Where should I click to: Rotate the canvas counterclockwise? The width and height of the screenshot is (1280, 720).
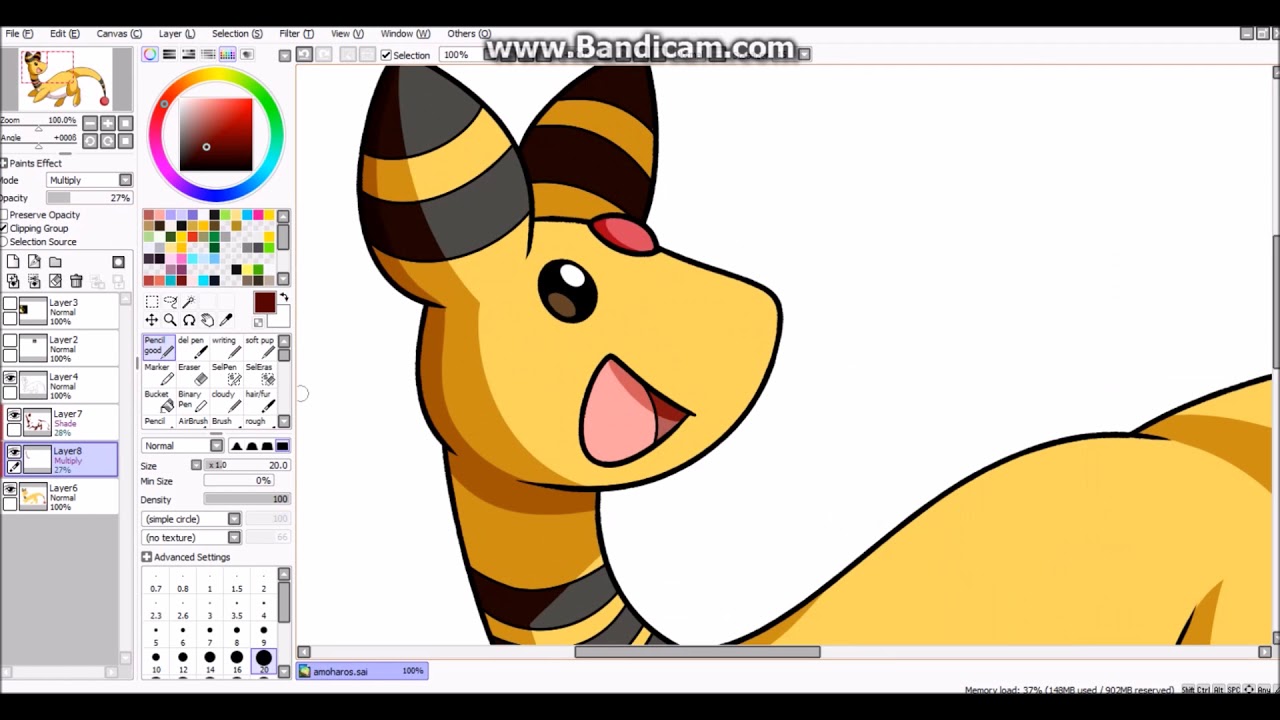(90, 141)
